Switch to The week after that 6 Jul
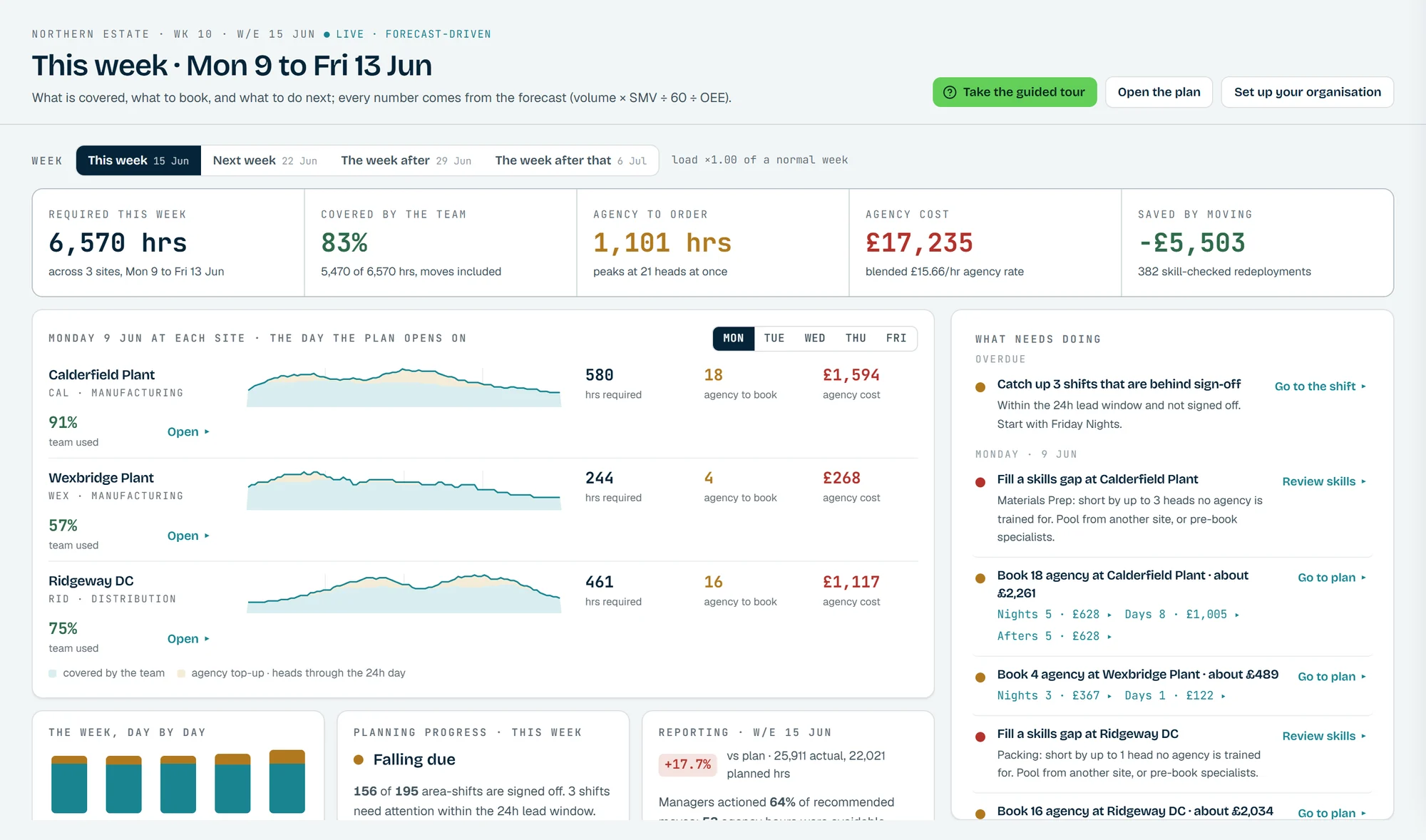Screen dimensions: 1426x840 click(x=570, y=160)
